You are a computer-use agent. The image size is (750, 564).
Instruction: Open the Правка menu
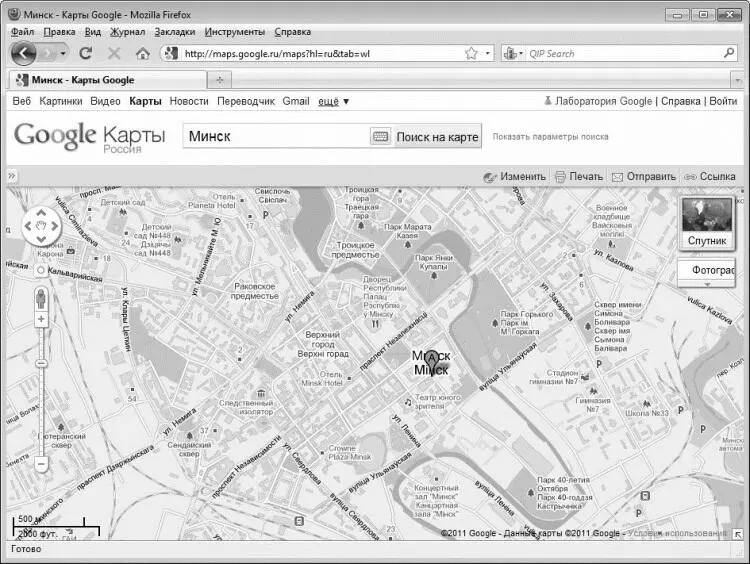[59, 32]
